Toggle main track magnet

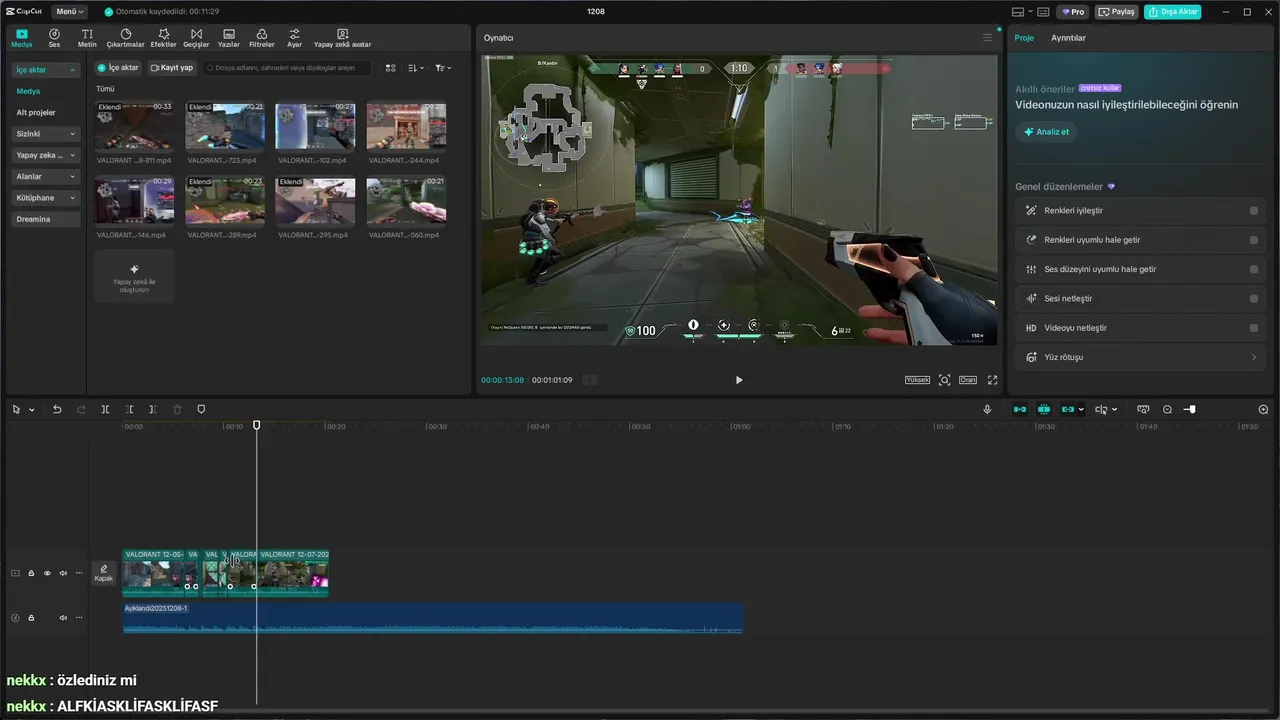(x=1019, y=409)
